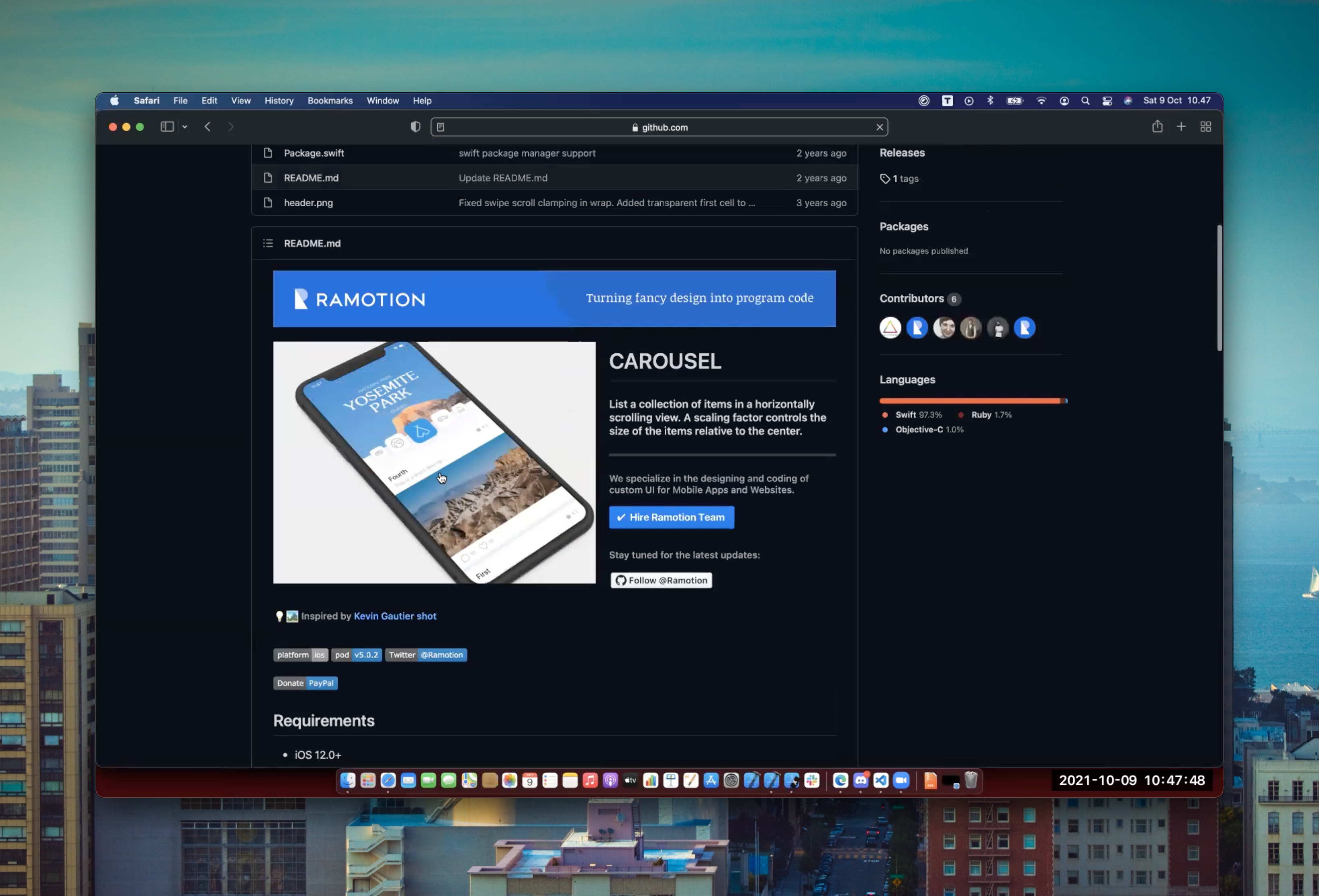Open a new tab with plus icon
The height and width of the screenshot is (896, 1319).
coord(1181,127)
